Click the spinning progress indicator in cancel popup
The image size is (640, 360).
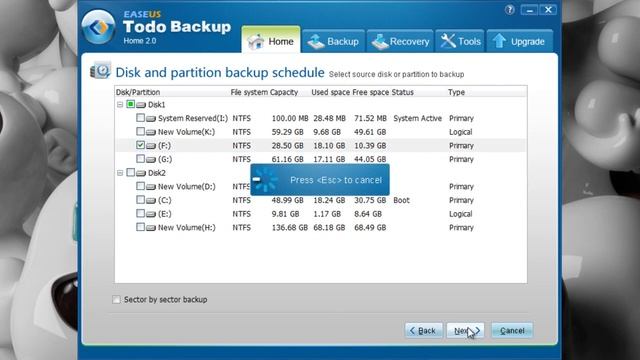(265, 180)
